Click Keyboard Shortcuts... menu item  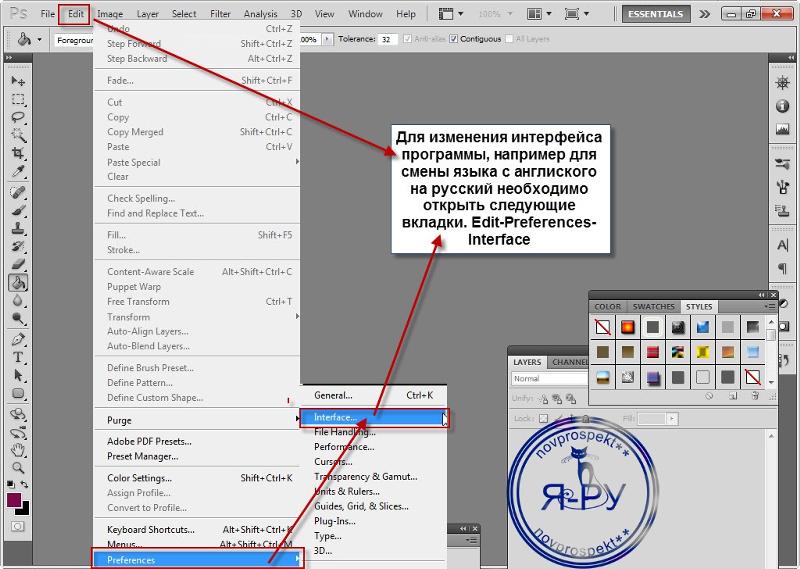tap(196, 530)
